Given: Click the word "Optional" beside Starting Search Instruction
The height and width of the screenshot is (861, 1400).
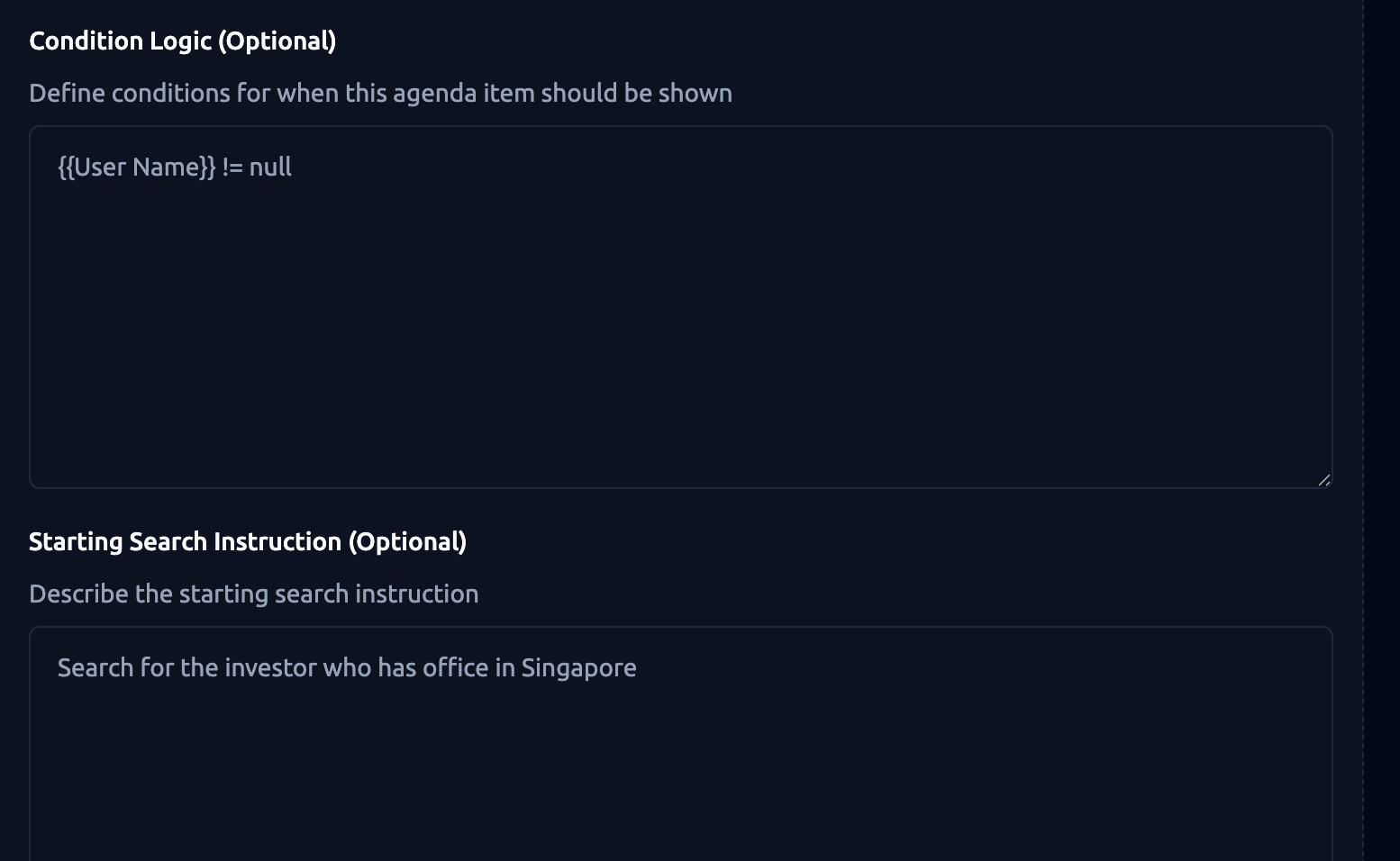Looking at the screenshot, I should point(407,542).
